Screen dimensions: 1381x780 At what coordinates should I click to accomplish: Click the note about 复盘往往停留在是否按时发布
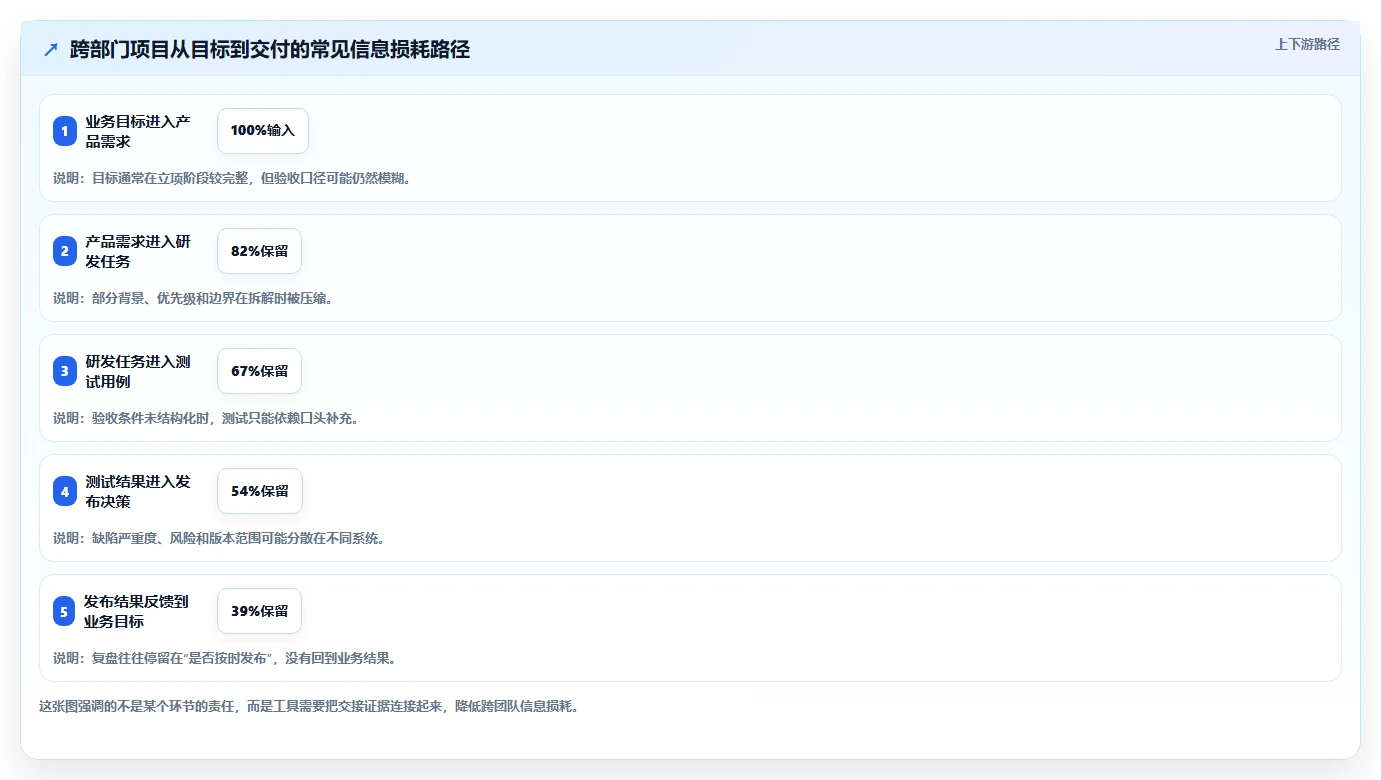225,658
